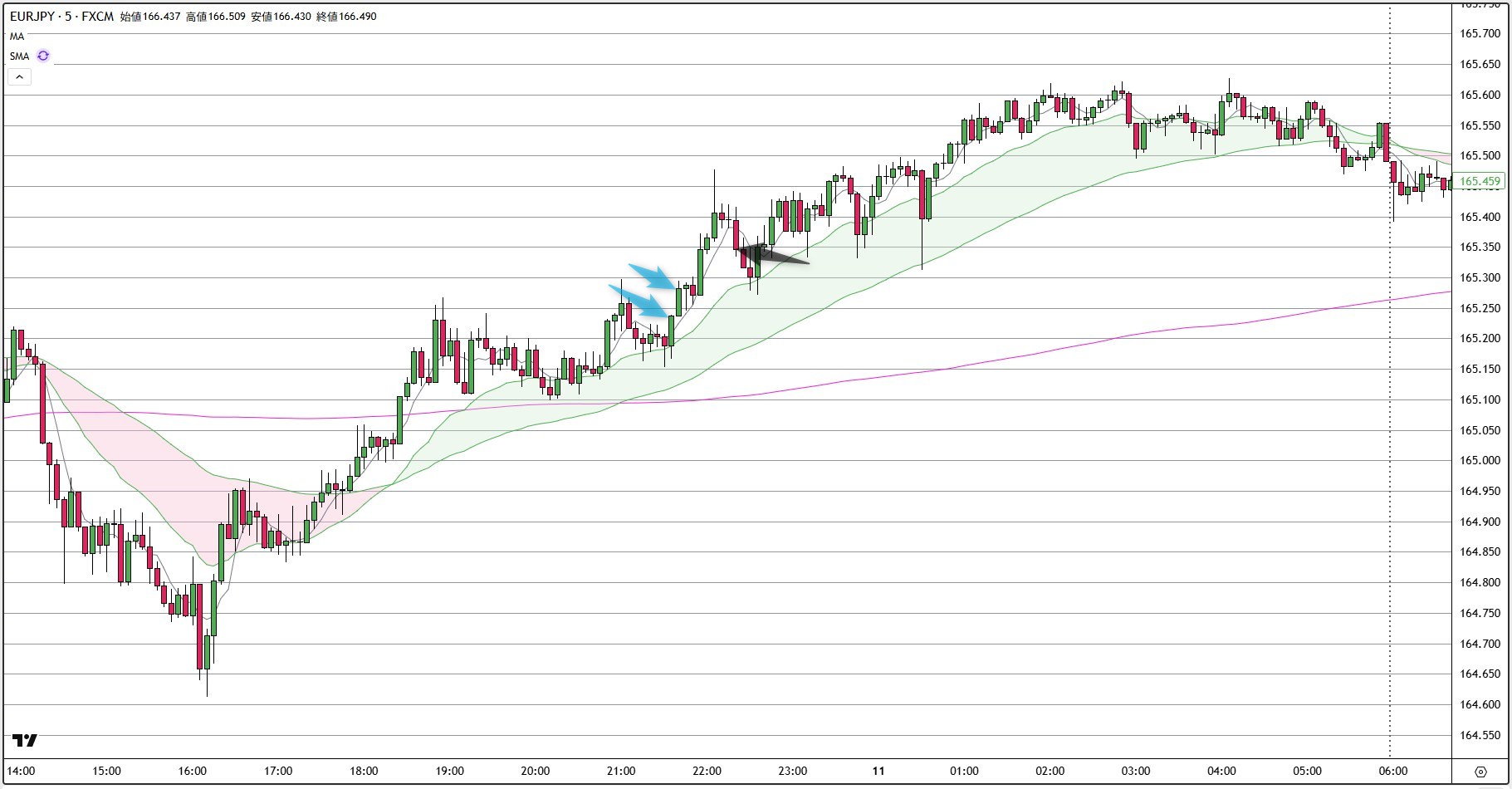Click the 165.600 price axis label

click(x=1480, y=95)
